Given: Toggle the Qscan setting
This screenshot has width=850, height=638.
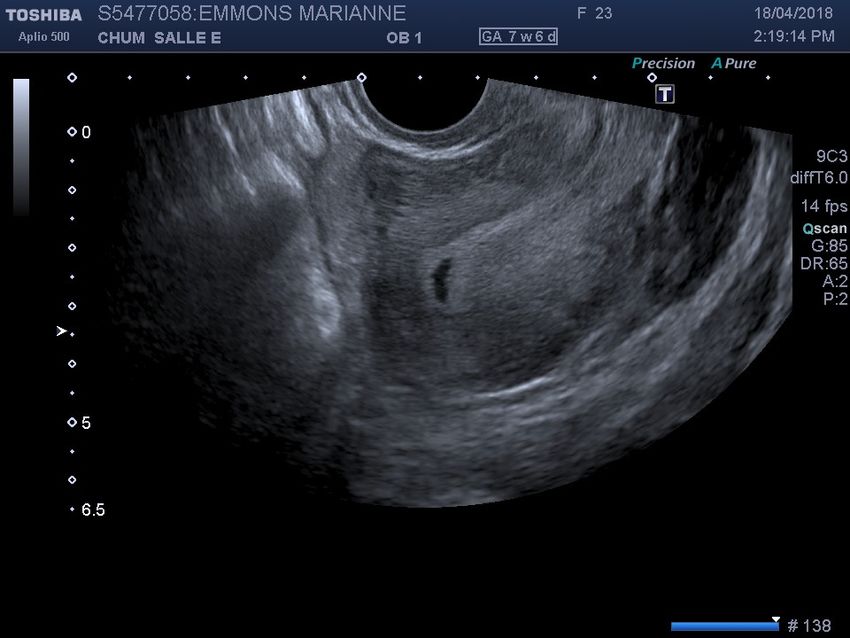Looking at the screenshot, I should coord(825,228).
